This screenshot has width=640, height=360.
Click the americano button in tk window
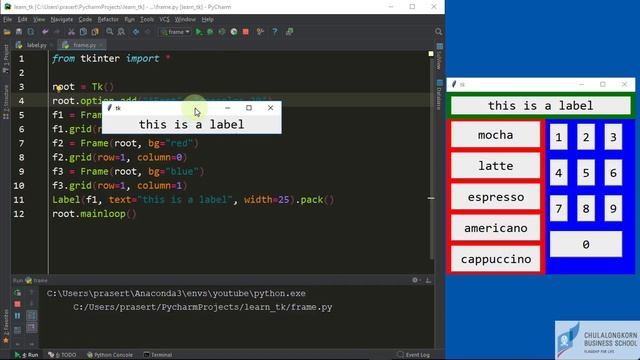496,228
